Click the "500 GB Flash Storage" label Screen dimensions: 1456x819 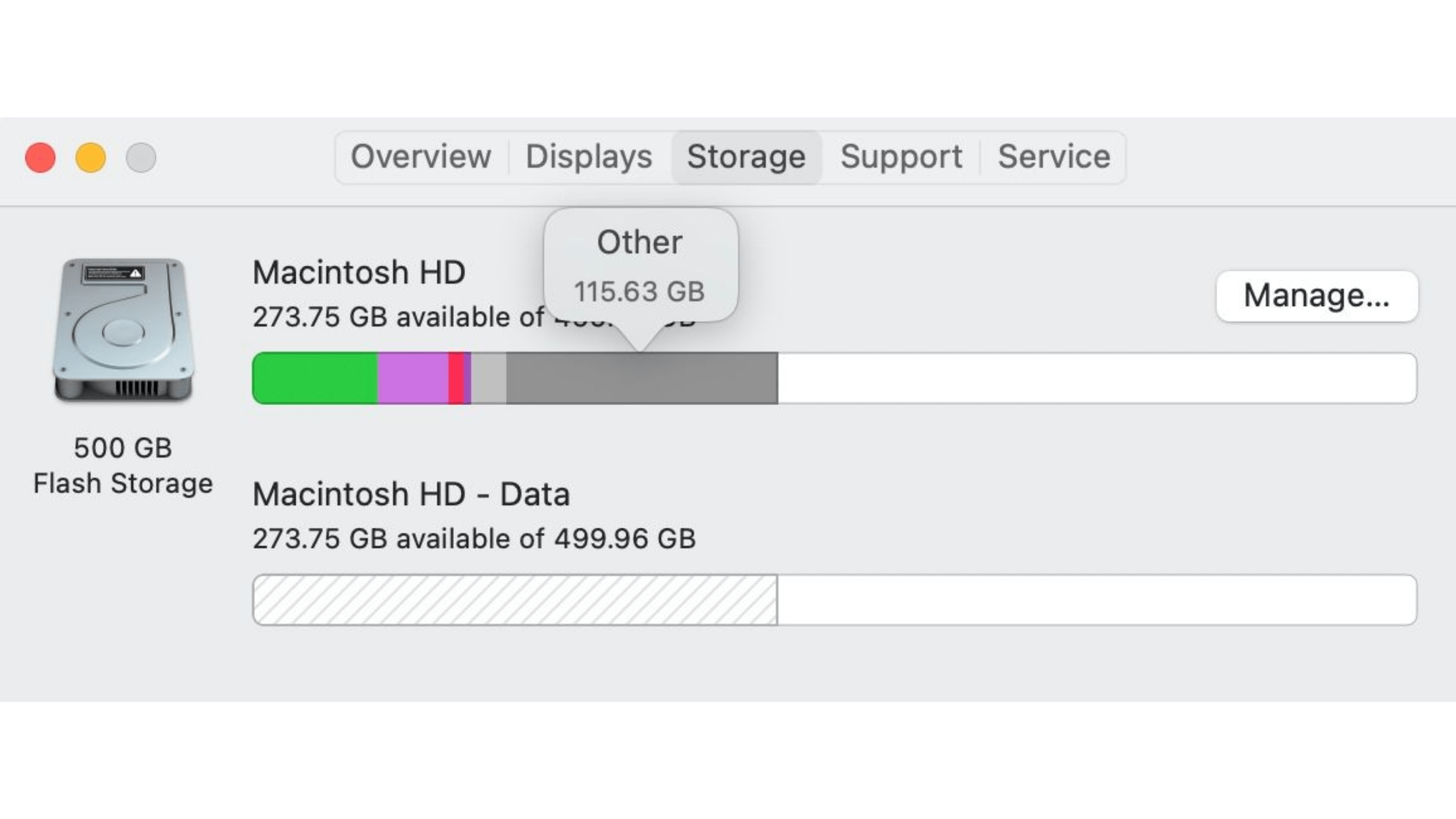[123, 465]
